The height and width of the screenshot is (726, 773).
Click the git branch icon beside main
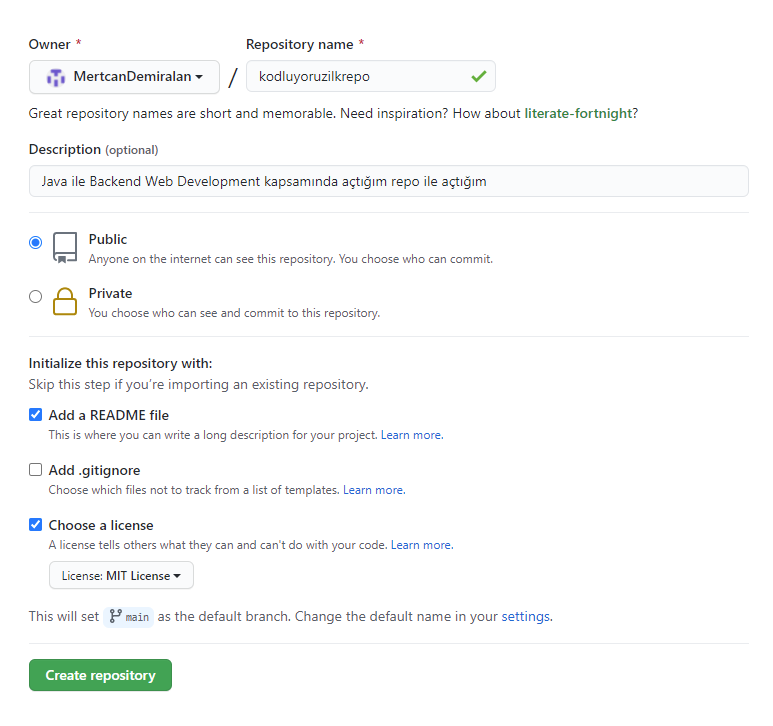coord(115,616)
